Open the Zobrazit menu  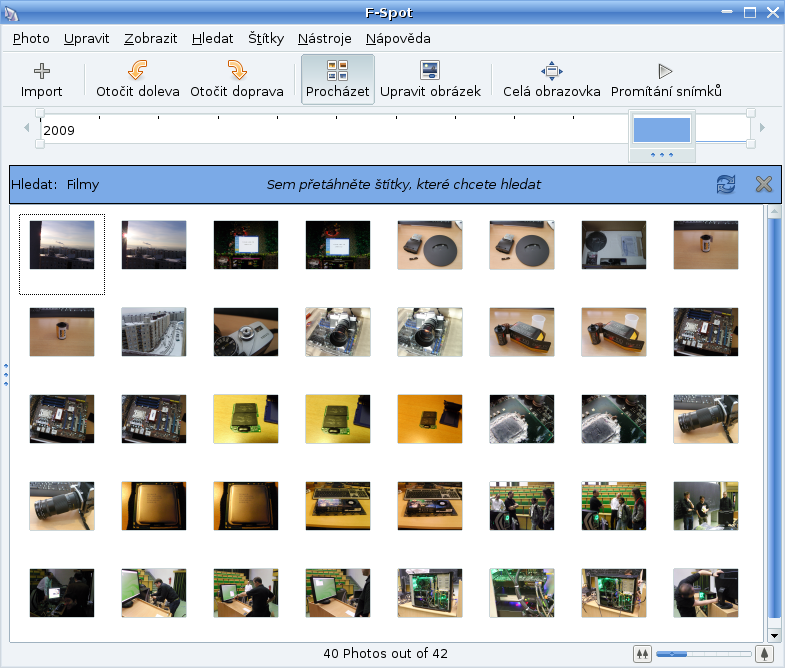point(151,39)
